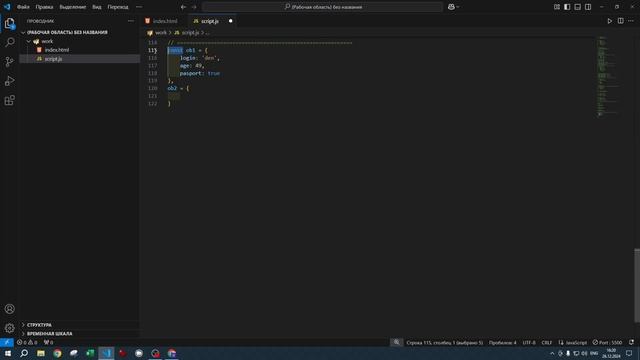This screenshot has height=360, width=640.
Task: Switch to the script.js tab
Action: (x=210, y=21)
